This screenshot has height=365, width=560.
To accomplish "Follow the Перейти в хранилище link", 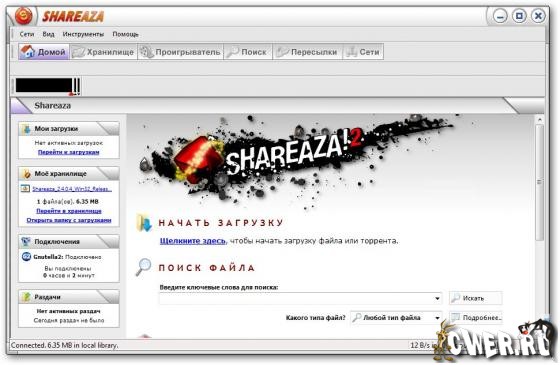I will [x=69, y=211].
